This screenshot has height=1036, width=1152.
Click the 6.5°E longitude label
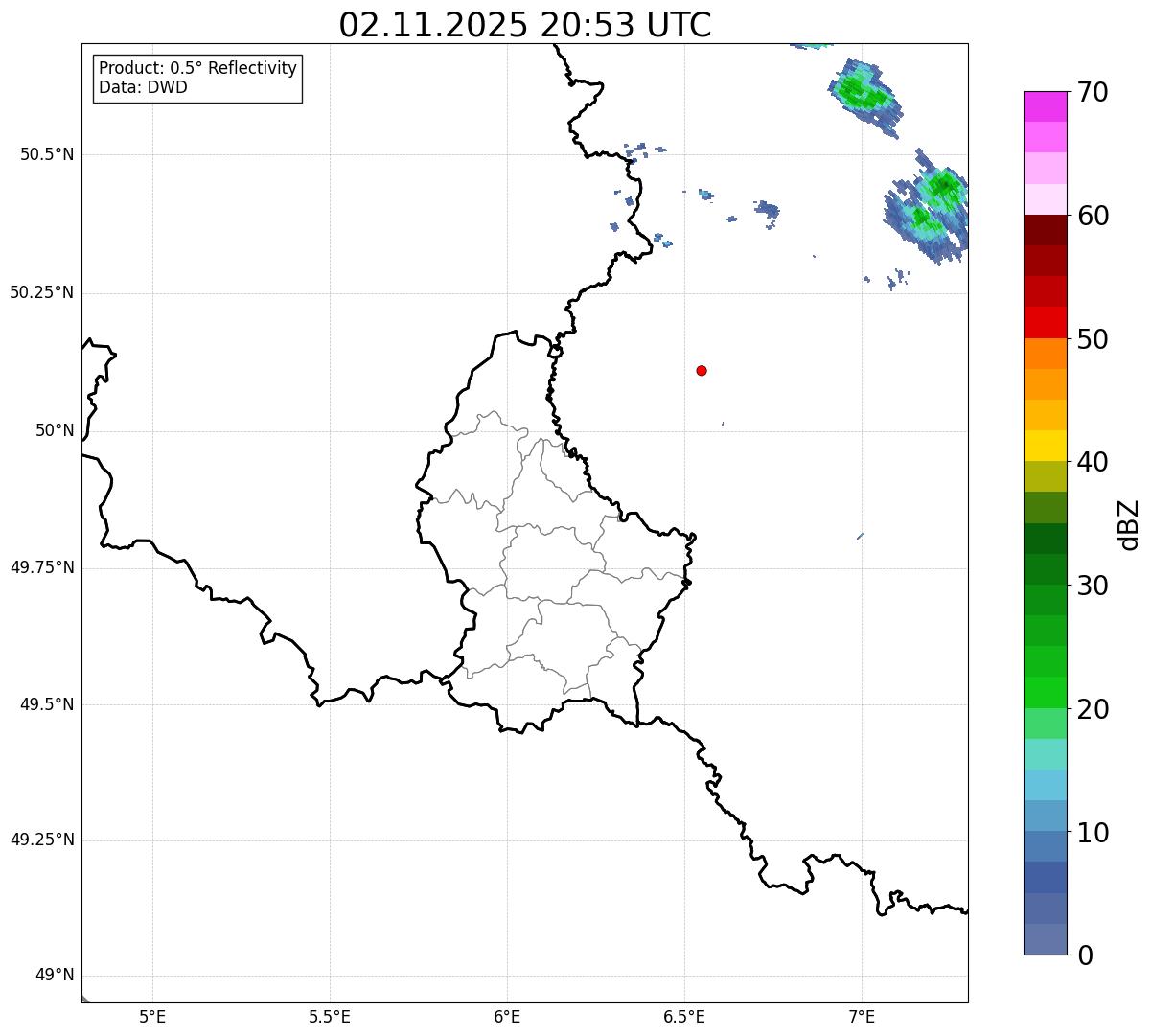(x=684, y=1017)
